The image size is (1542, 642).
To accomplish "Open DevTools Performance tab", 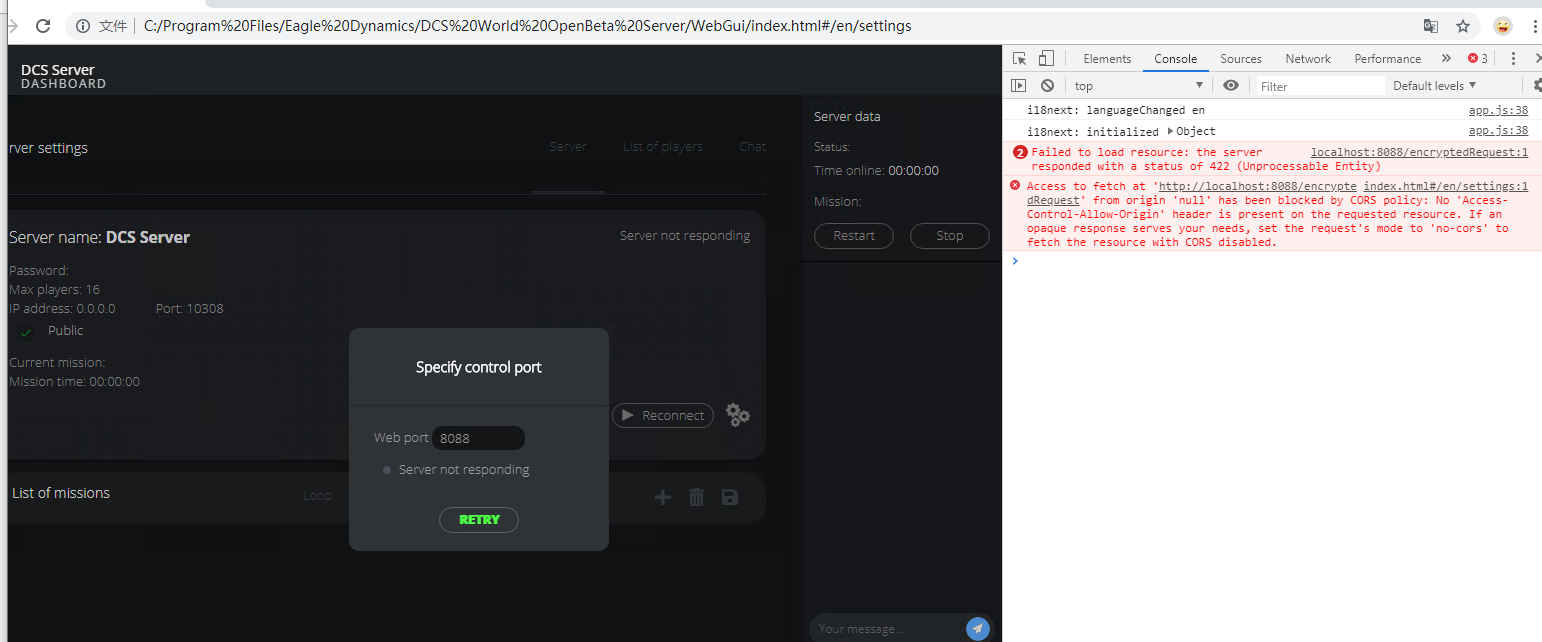I will tap(1387, 59).
